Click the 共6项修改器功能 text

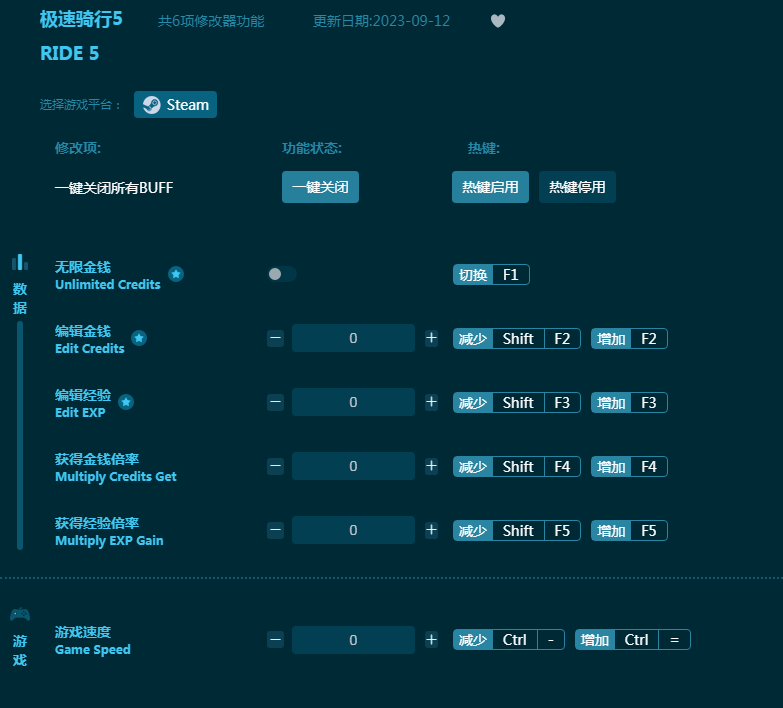(x=211, y=21)
